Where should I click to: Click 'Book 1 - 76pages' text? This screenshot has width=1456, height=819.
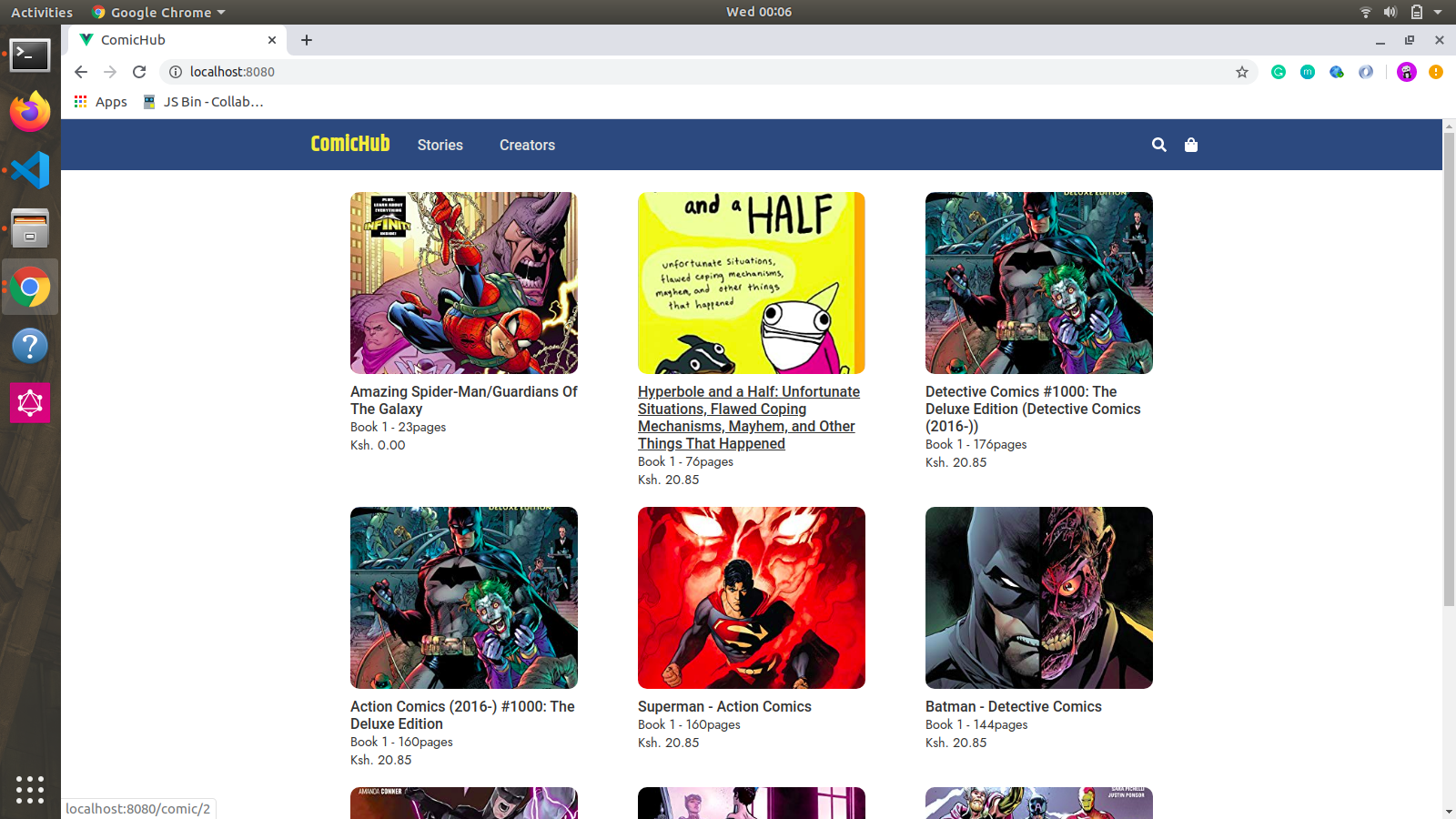click(x=686, y=461)
